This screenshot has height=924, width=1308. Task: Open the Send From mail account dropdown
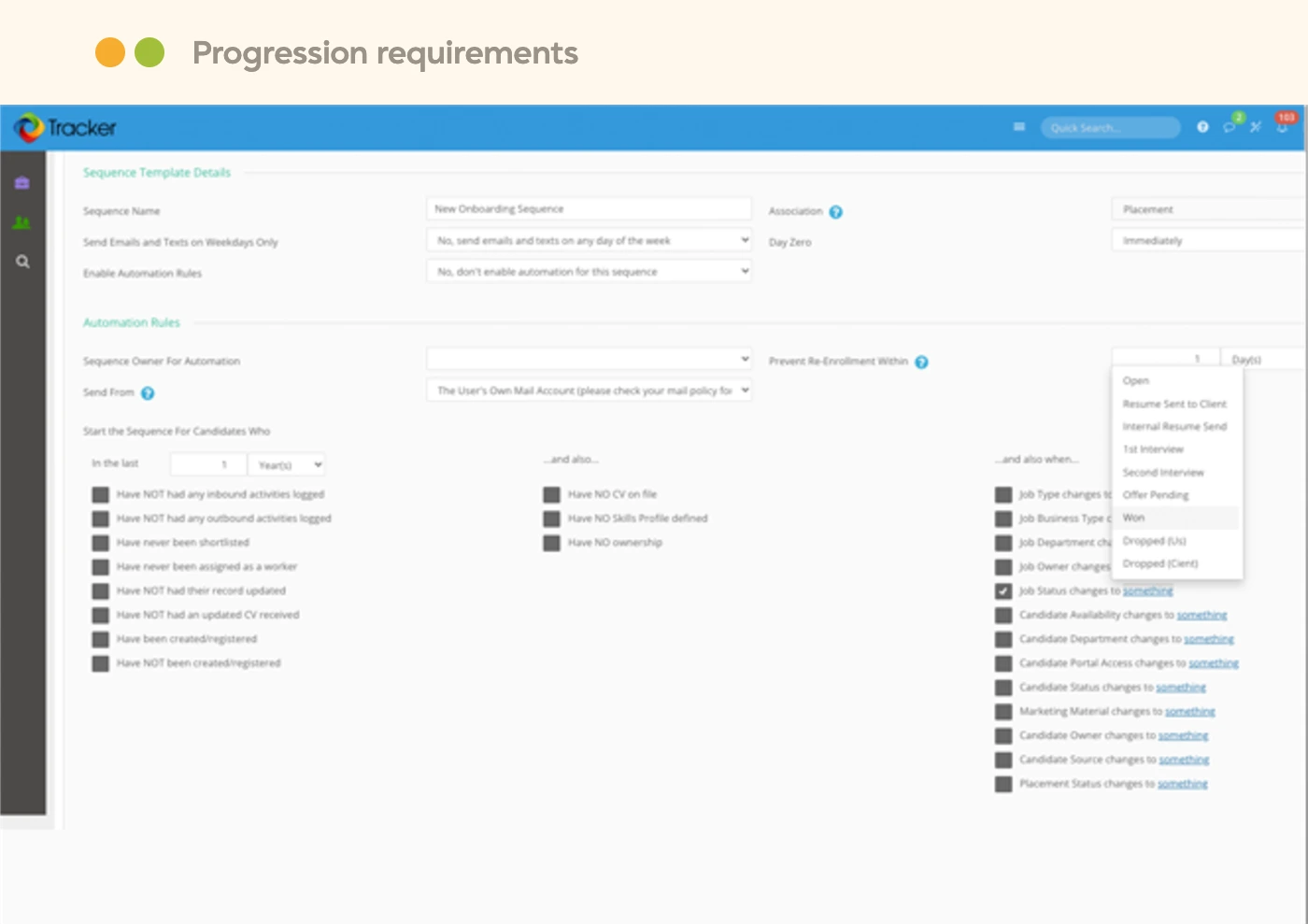590,391
